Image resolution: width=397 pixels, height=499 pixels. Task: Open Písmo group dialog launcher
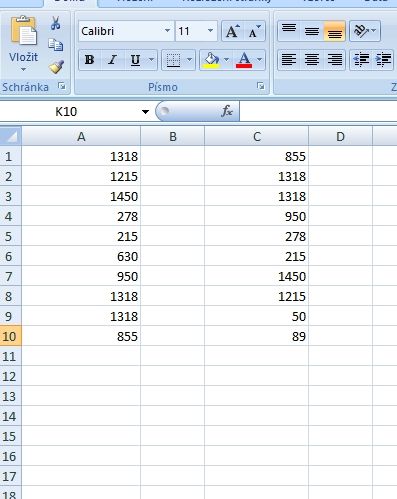click(261, 86)
